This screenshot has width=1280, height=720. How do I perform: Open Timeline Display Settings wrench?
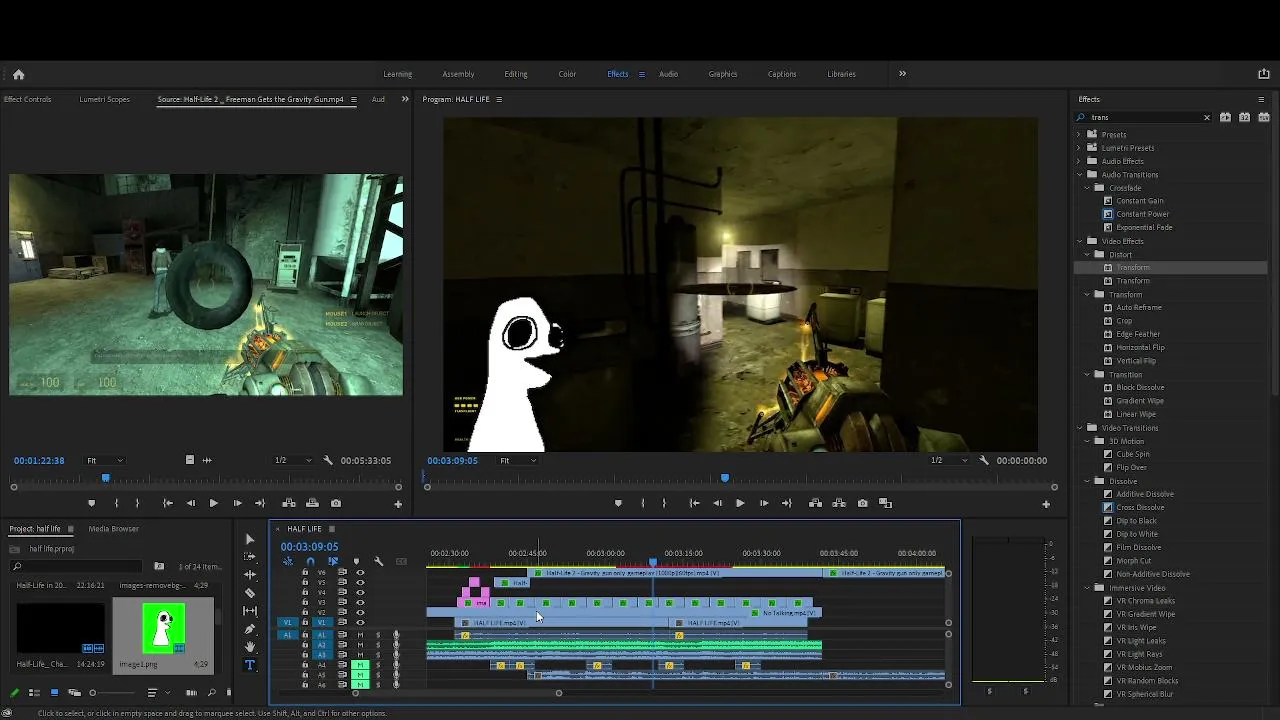point(378,561)
